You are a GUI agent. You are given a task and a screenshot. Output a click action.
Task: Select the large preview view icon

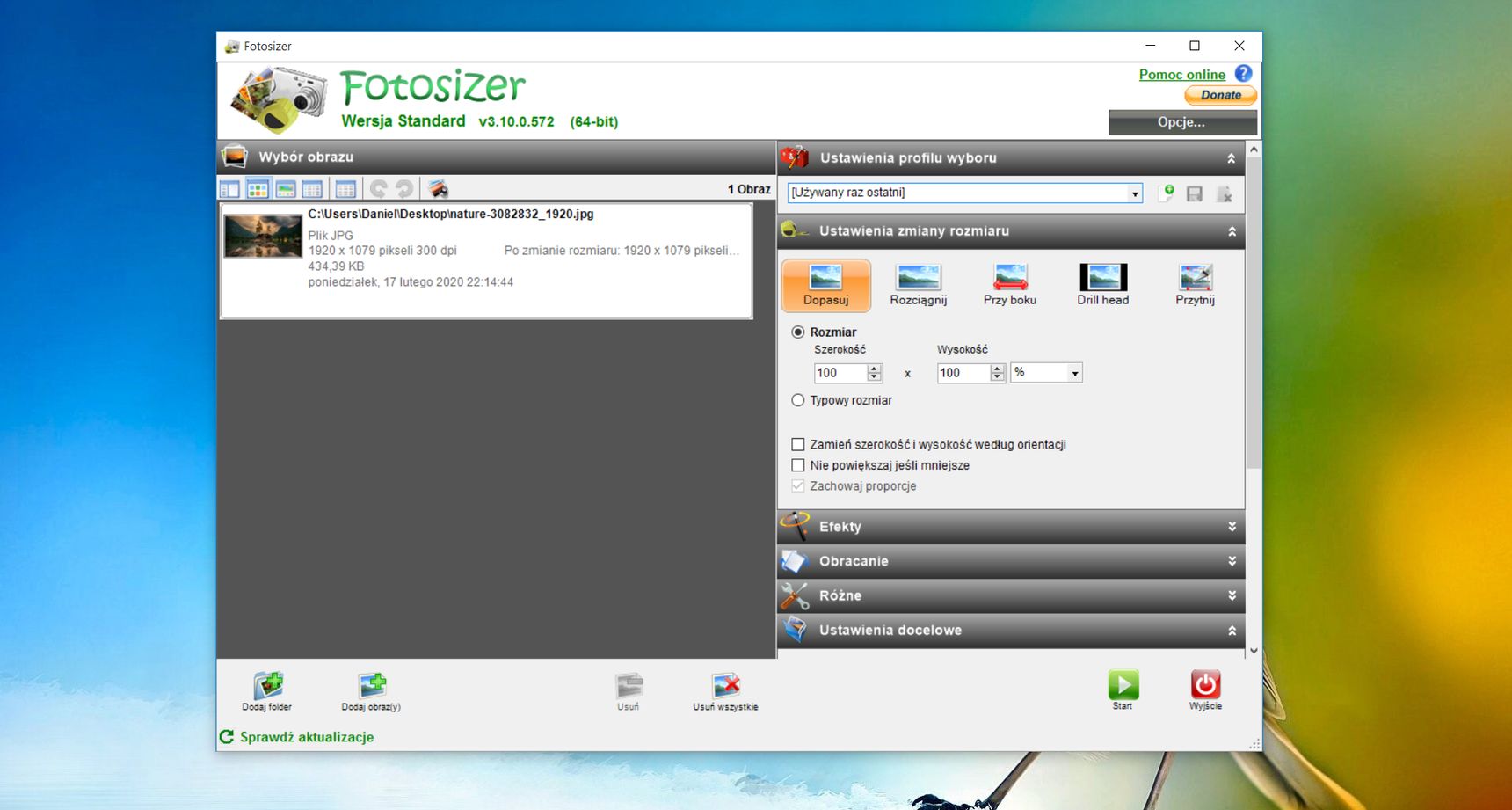pos(286,189)
